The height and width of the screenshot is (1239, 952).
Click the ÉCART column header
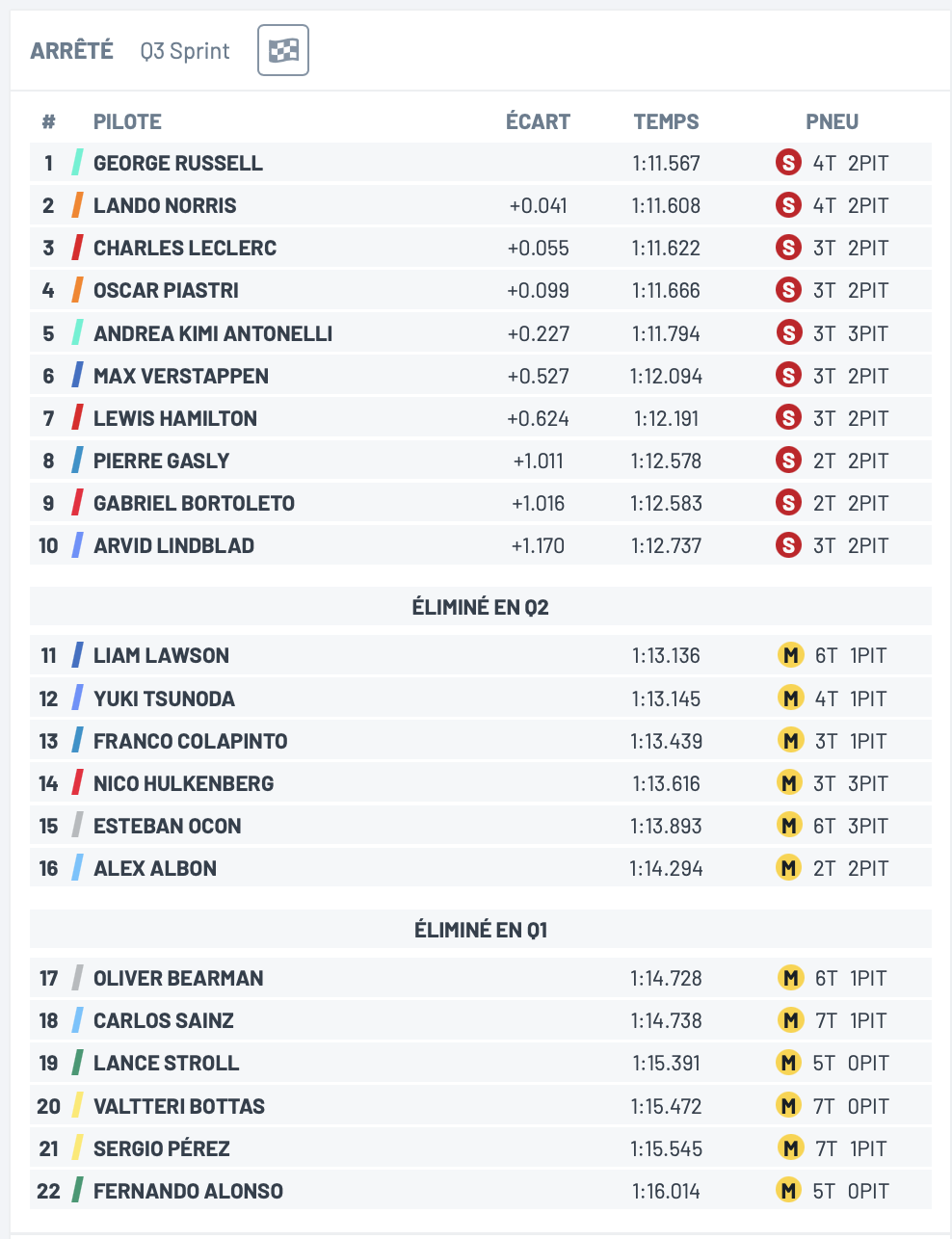tap(538, 121)
